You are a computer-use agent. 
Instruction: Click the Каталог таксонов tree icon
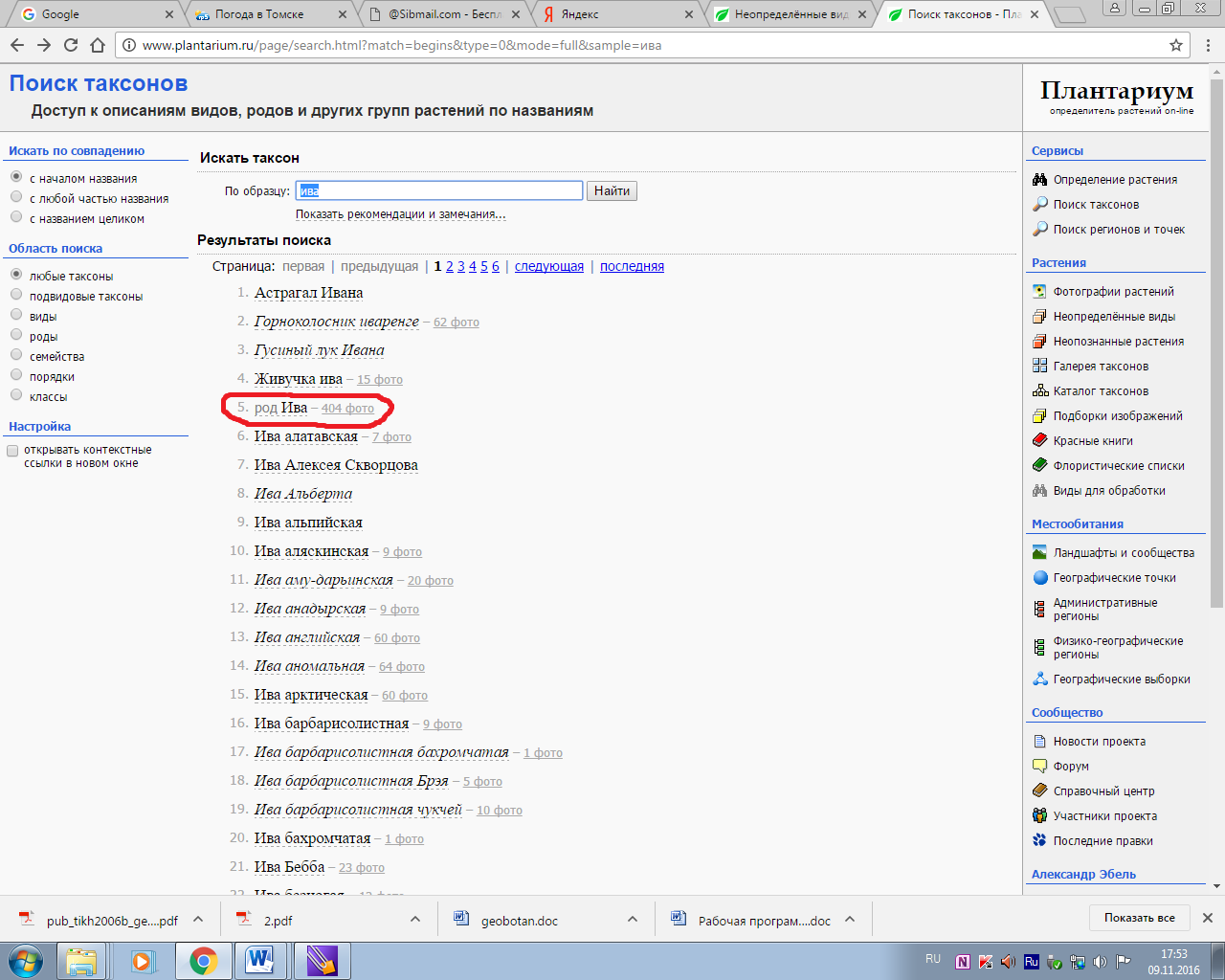(x=1039, y=390)
